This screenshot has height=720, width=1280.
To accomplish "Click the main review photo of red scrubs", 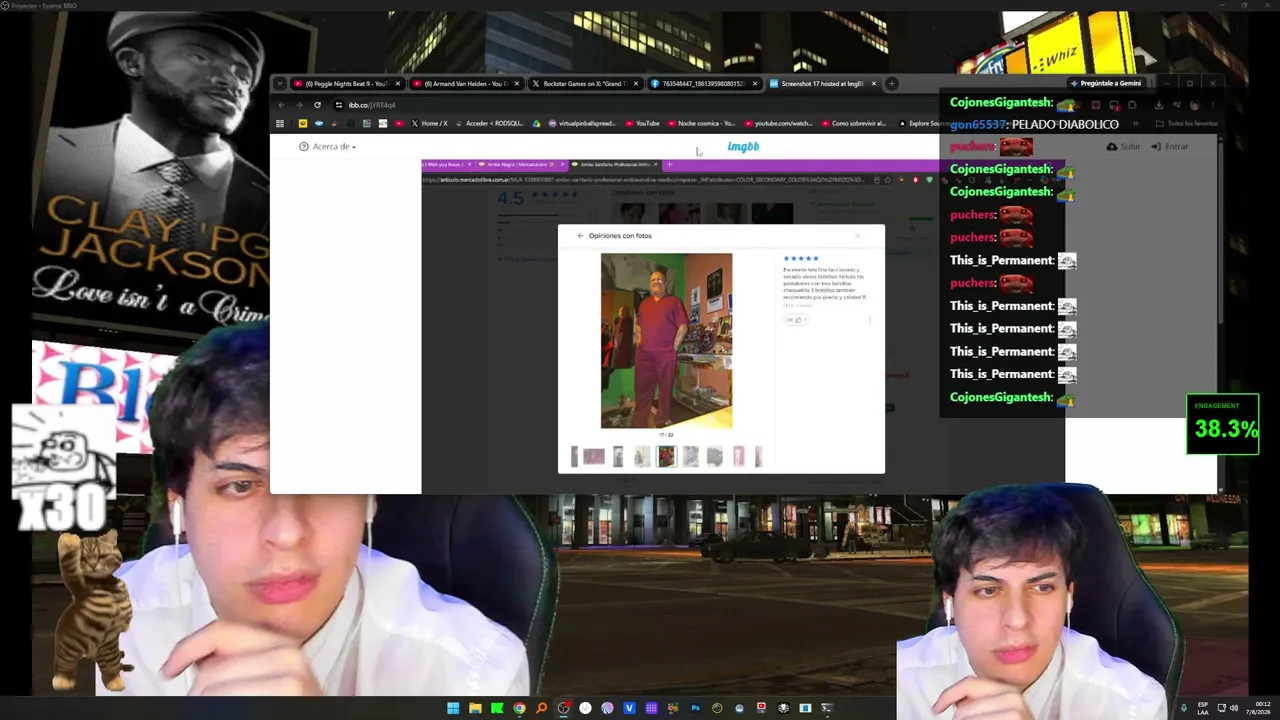I will (666, 341).
